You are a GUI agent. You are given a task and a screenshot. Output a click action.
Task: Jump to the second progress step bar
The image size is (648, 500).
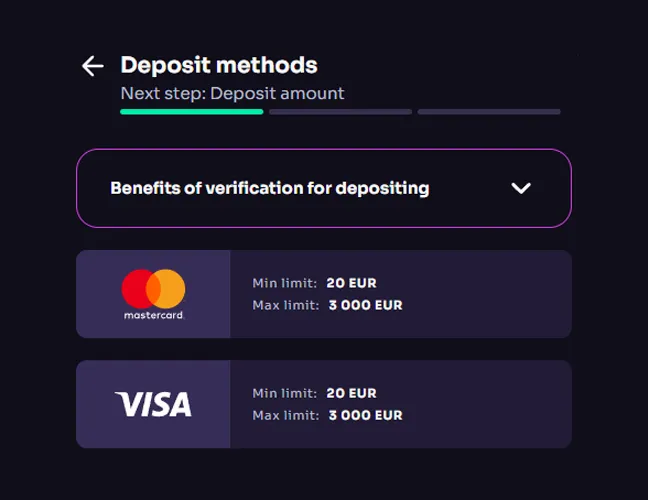[340, 112]
